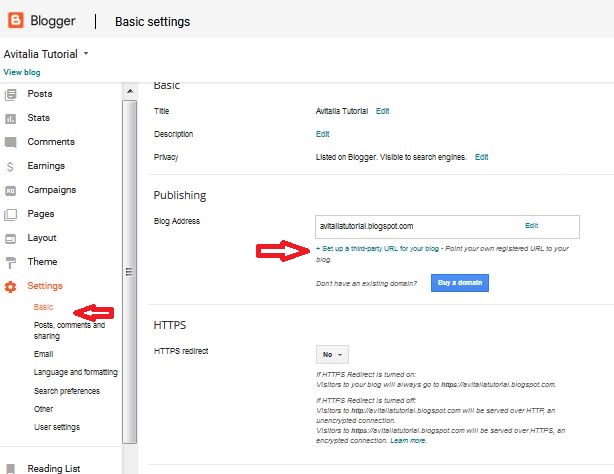This screenshot has width=614, height=474.
Task: Open Layout section
Action: pyautogui.click(x=42, y=238)
